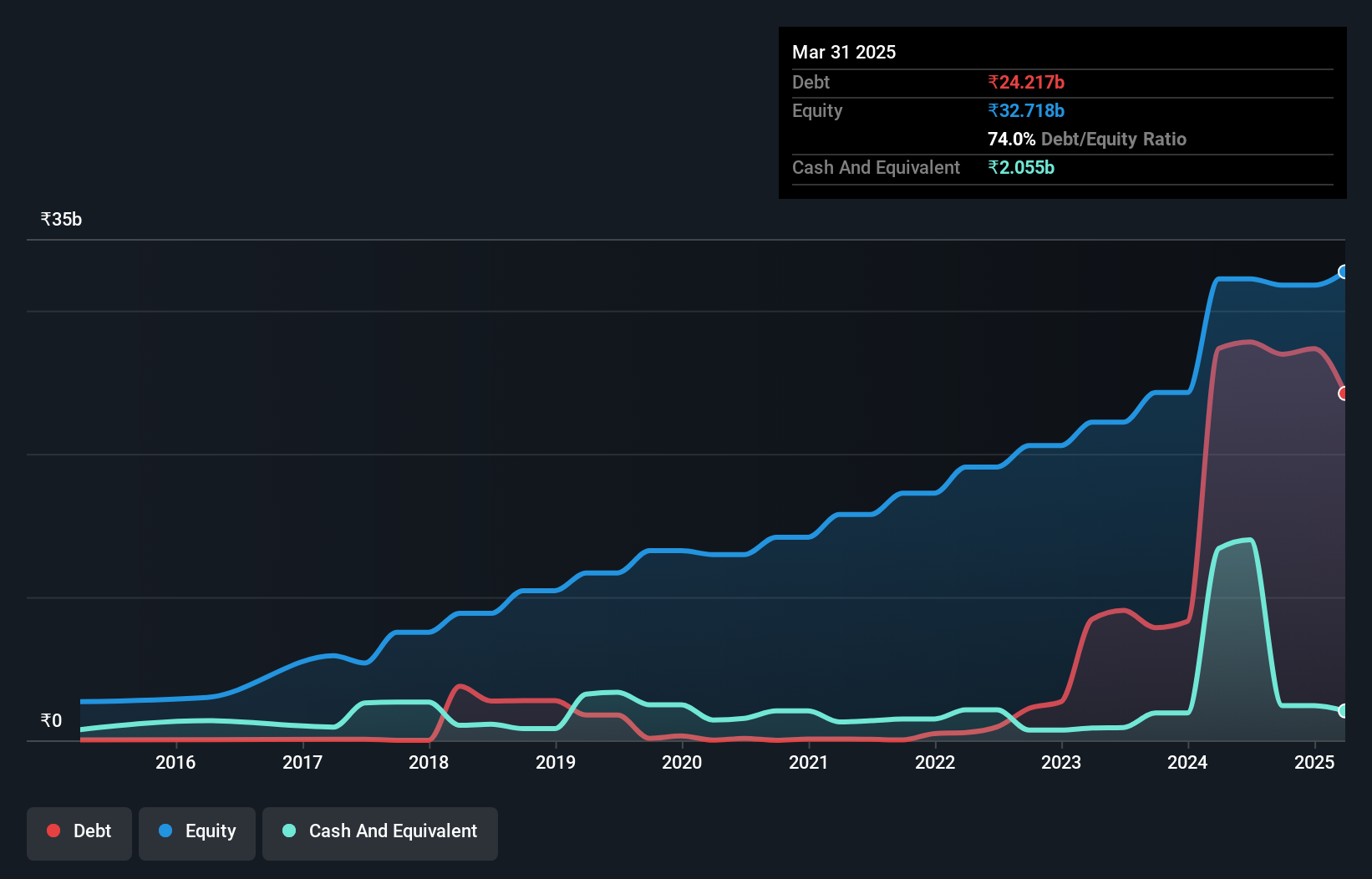Click the 2018 x-axis label
Viewport: 1372px width, 879px height.
(429, 762)
